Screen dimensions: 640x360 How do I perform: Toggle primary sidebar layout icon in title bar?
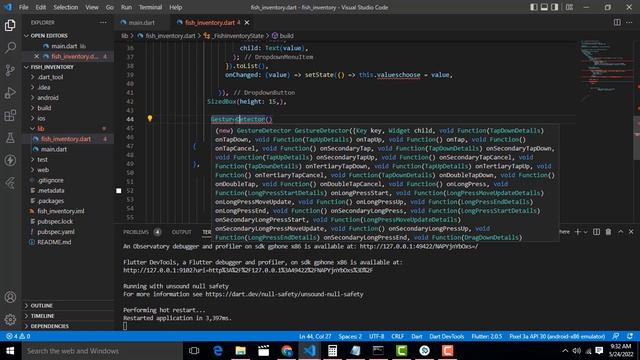(x=534, y=7)
